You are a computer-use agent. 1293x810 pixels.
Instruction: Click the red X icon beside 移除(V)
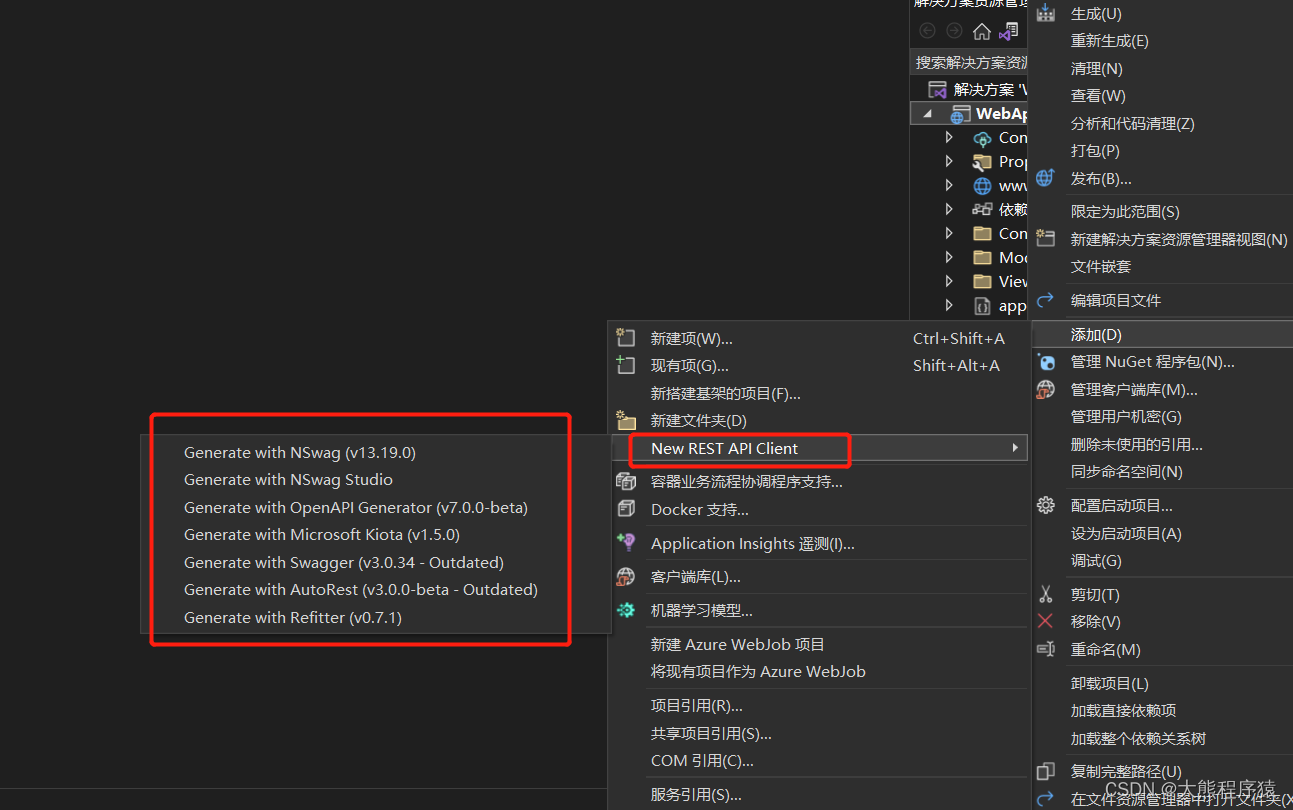(1046, 621)
